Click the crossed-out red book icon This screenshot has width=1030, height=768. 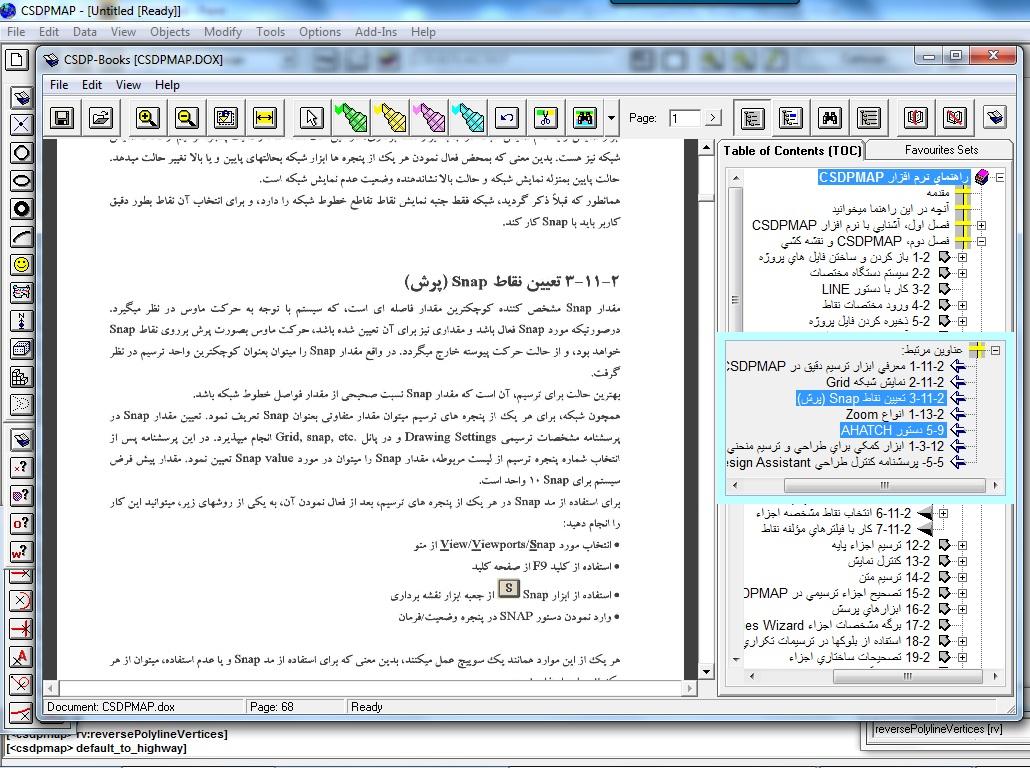pos(954,118)
